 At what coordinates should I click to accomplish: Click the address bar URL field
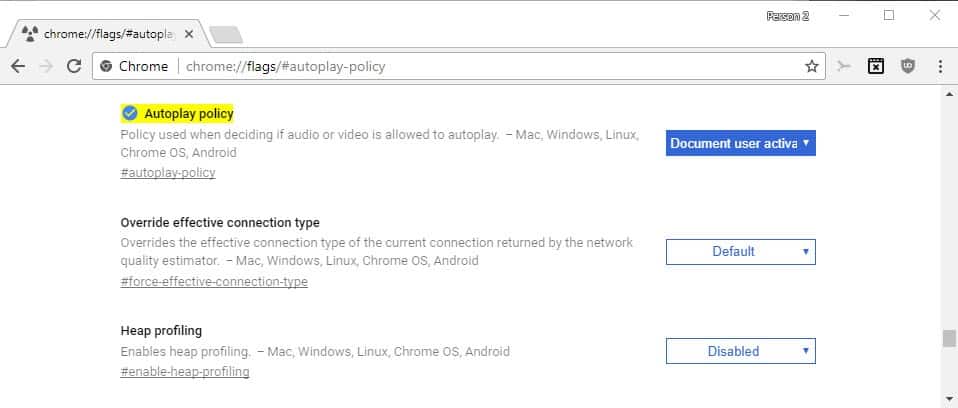point(458,67)
